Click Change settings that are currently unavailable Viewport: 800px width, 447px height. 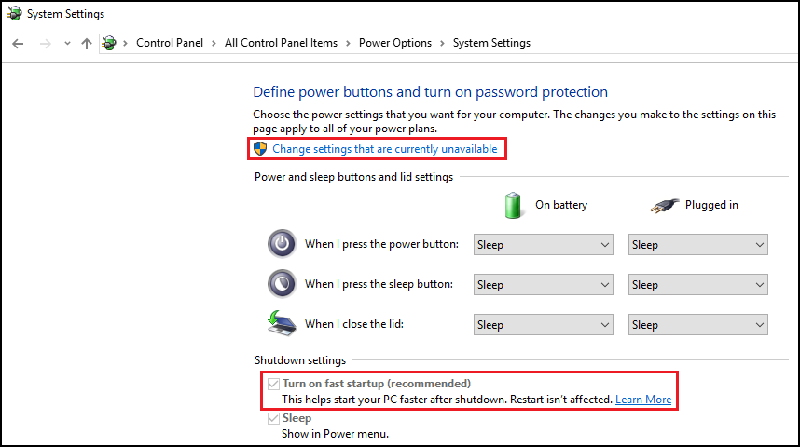(x=385, y=149)
